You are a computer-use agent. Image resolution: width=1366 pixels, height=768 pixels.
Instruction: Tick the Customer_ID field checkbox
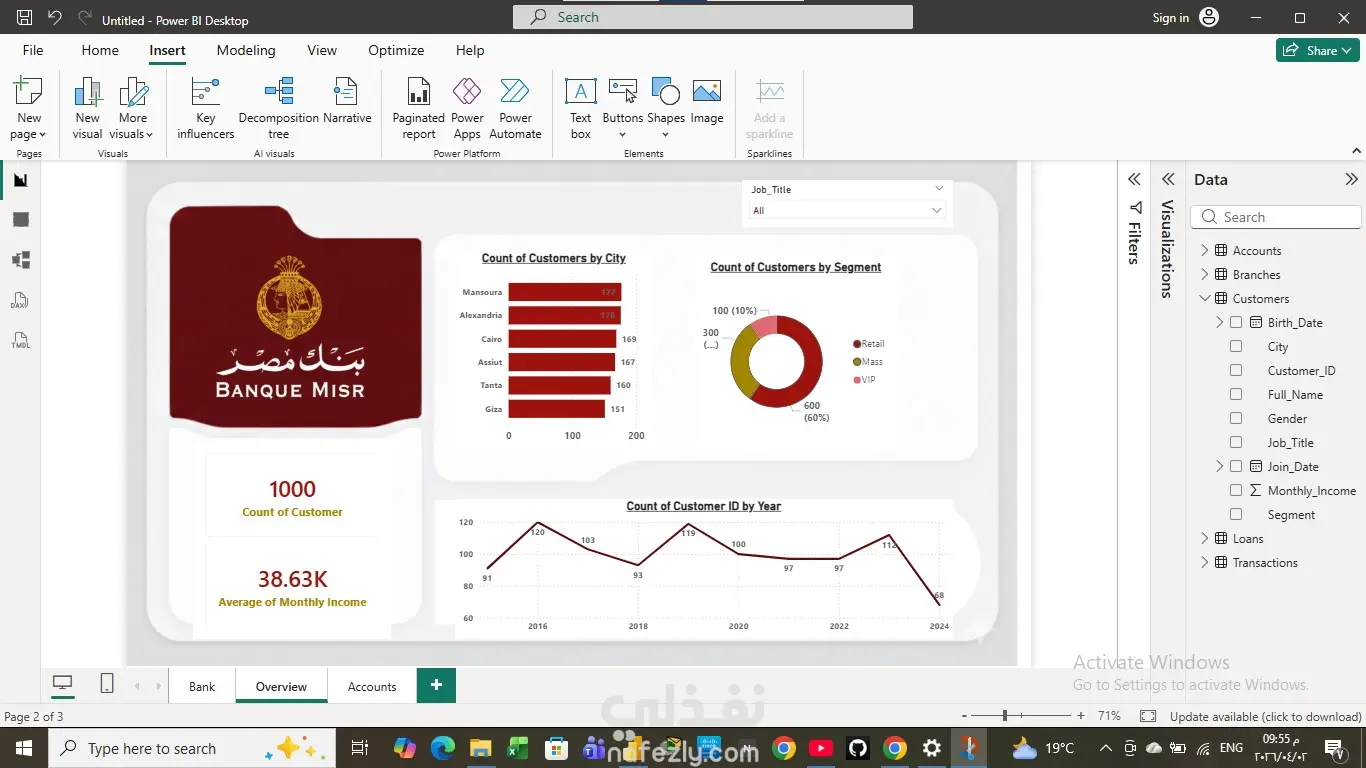(x=1236, y=371)
